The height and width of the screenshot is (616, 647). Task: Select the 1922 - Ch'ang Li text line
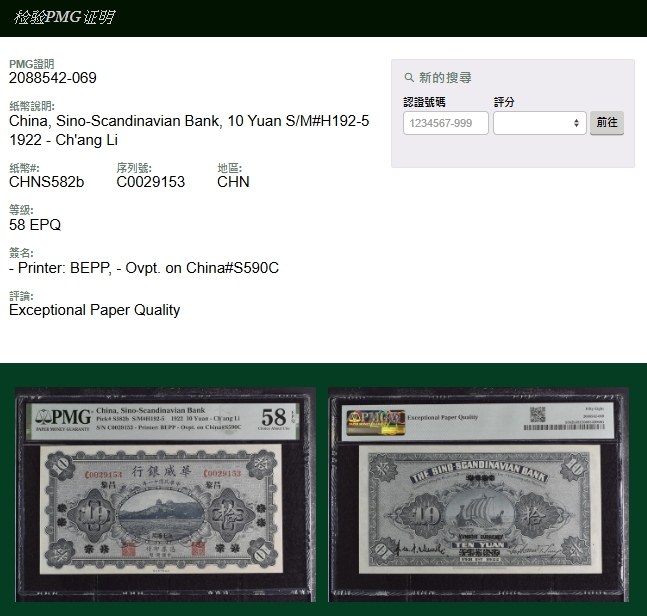click(64, 140)
